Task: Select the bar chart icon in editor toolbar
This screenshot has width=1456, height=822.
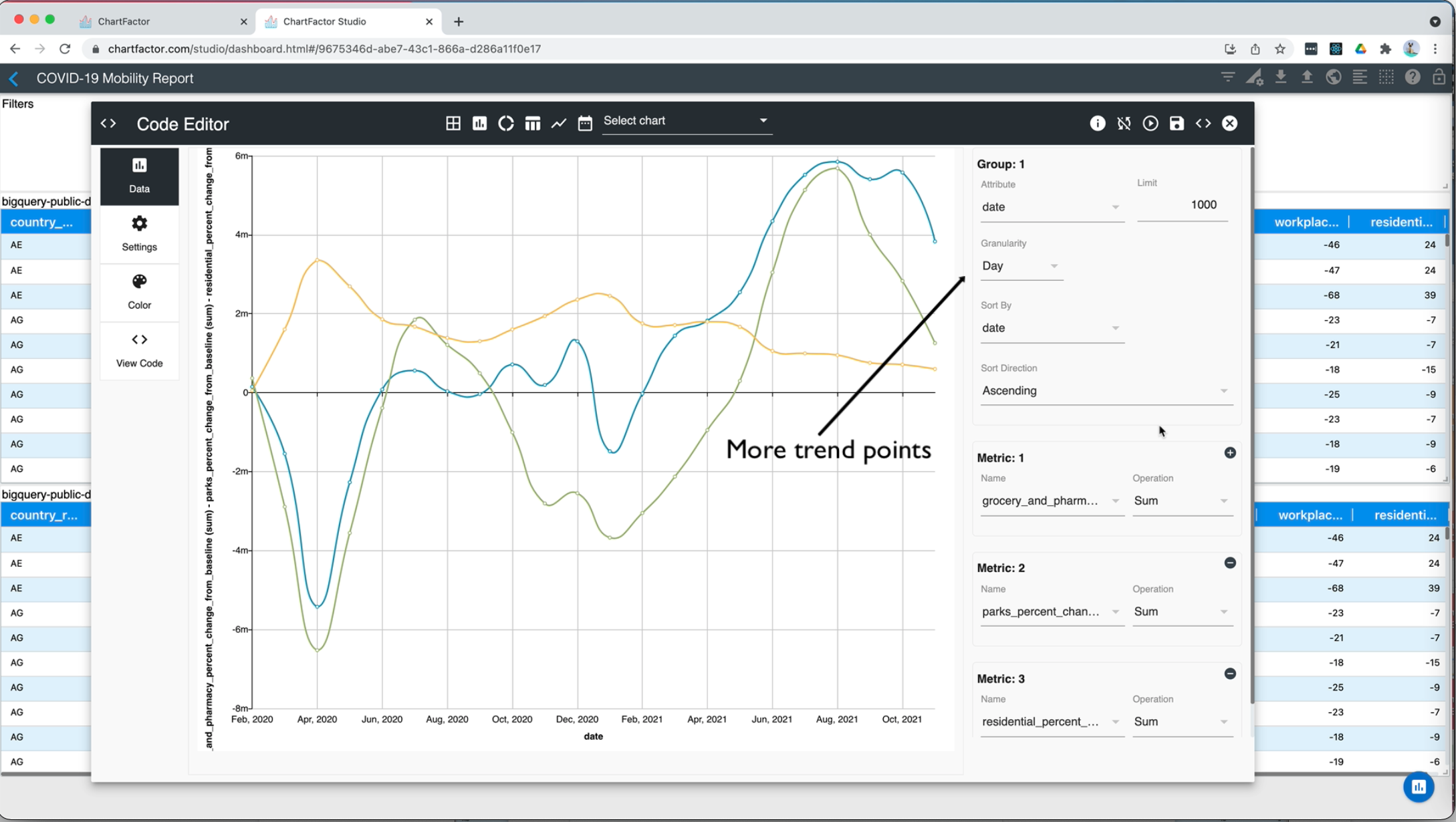Action: 479,124
